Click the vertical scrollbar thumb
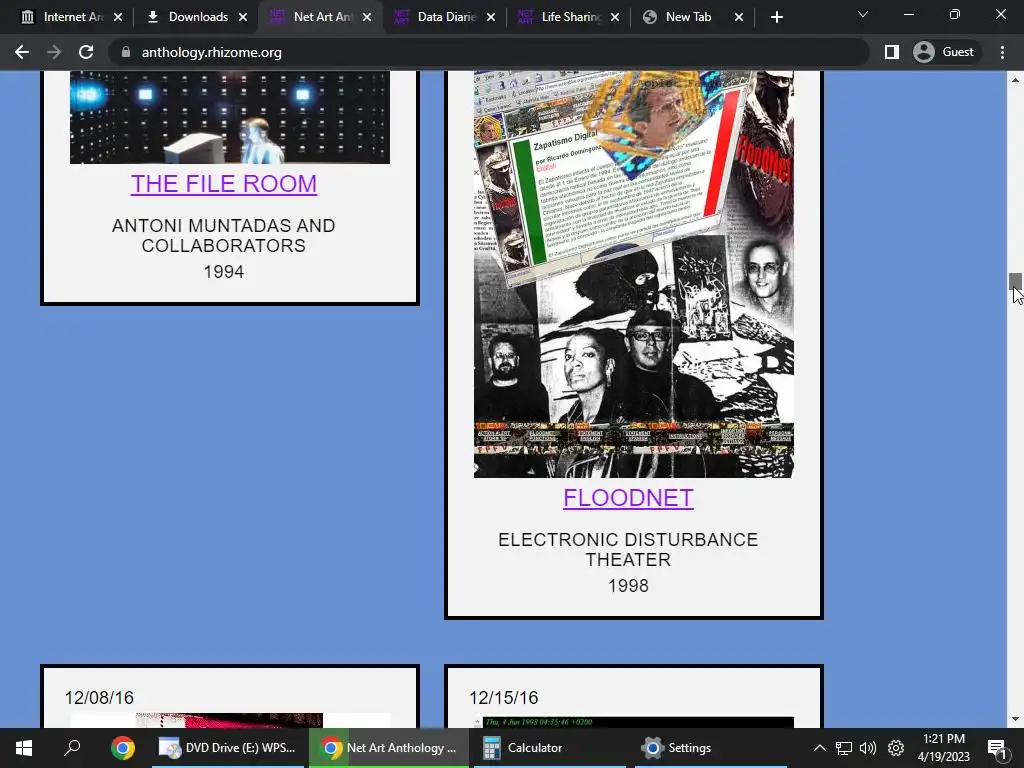Viewport: 1024px width, 768px height. click(x=1015, y=280)
